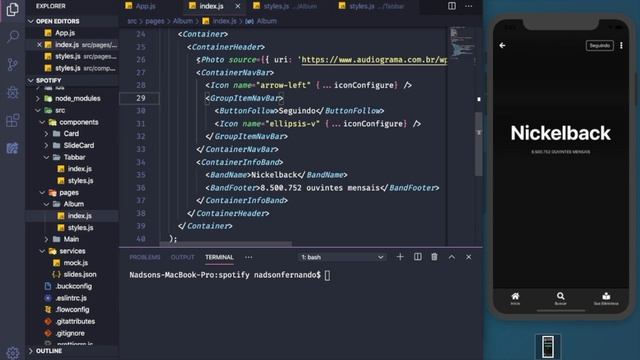
Task: Click the Album breadcrumb folder
Action: 182,21
